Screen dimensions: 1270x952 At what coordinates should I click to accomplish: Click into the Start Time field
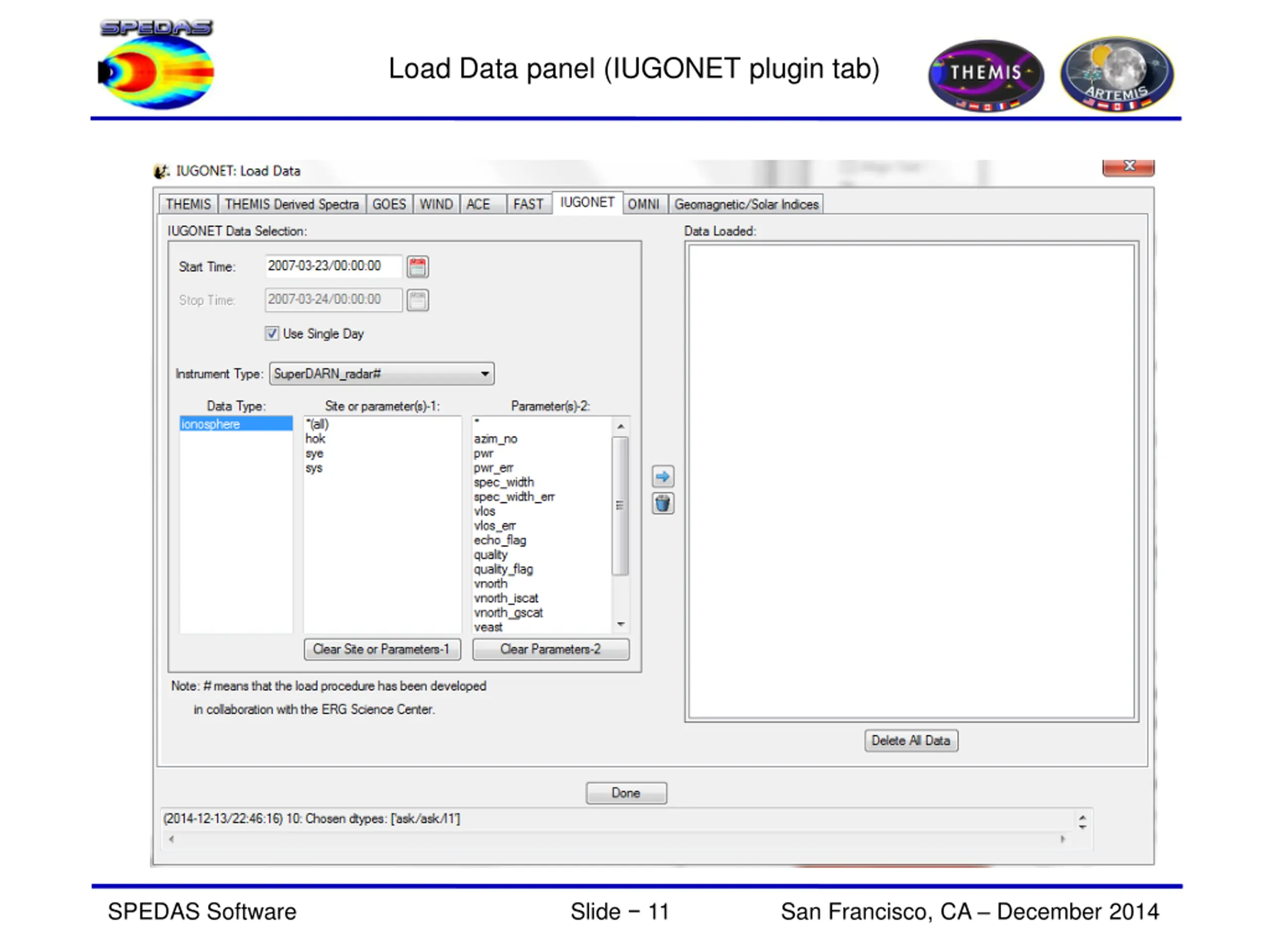pos(333,266)
